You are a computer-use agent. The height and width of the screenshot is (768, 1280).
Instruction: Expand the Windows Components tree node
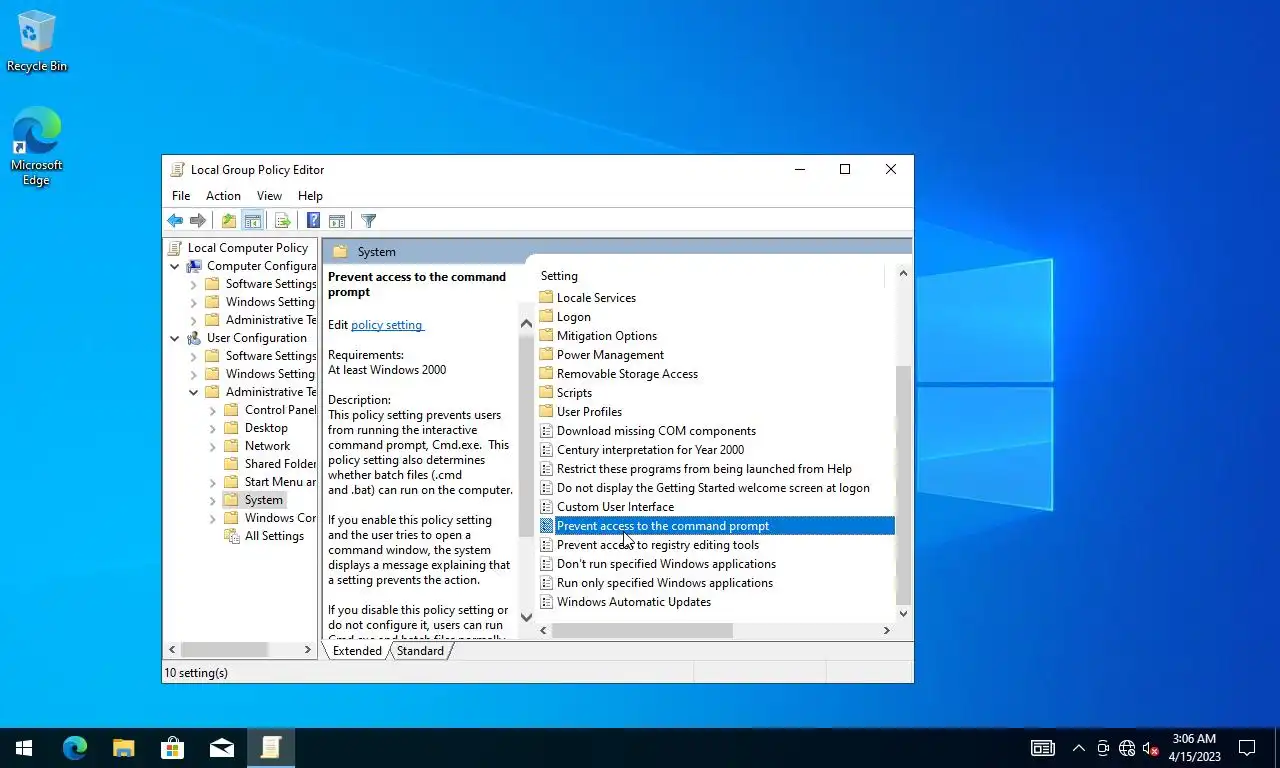[212, 518]
